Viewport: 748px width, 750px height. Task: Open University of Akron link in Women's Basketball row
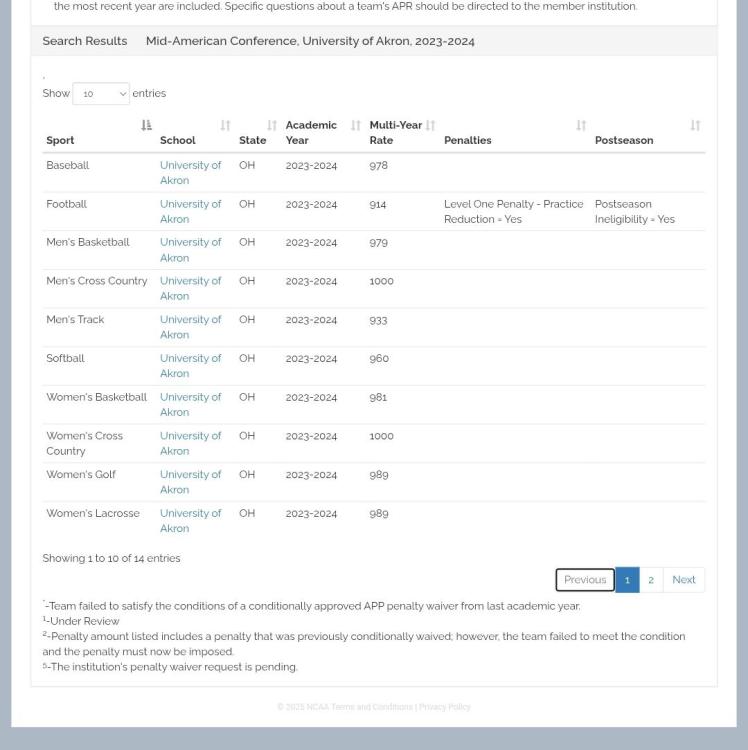[x=190, y=405]
